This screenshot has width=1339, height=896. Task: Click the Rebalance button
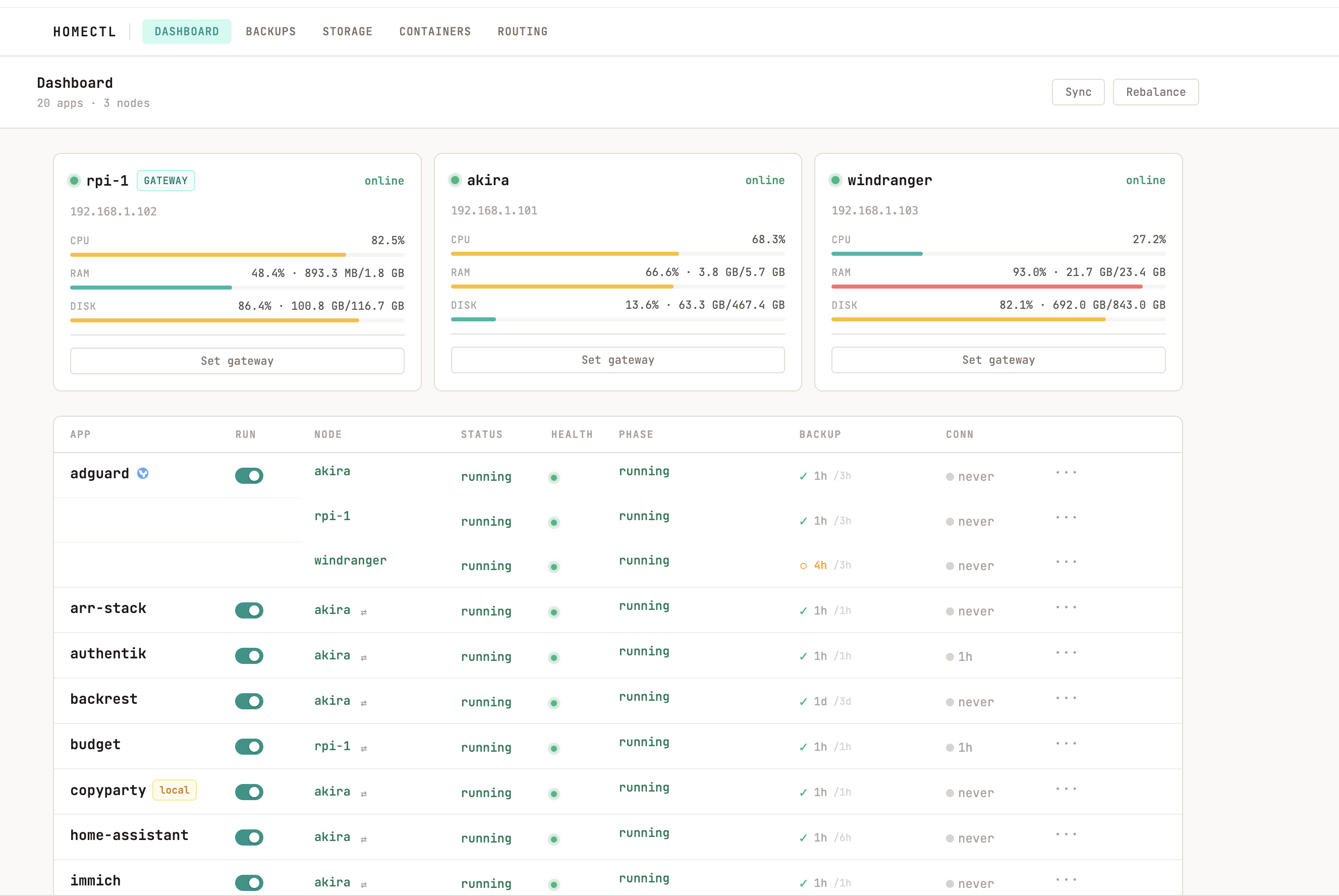tap(1155, 92)
